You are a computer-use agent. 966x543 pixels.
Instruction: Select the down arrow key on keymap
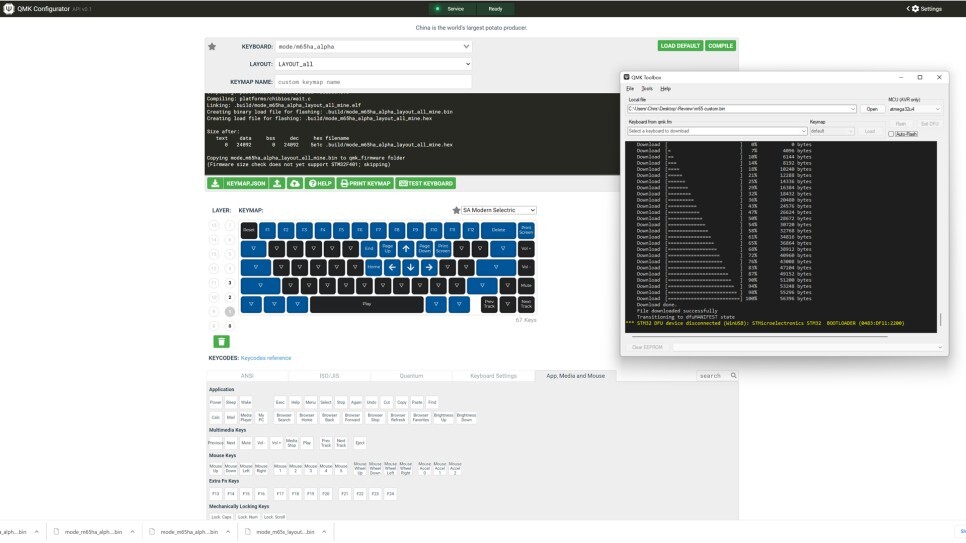[410, 267]
